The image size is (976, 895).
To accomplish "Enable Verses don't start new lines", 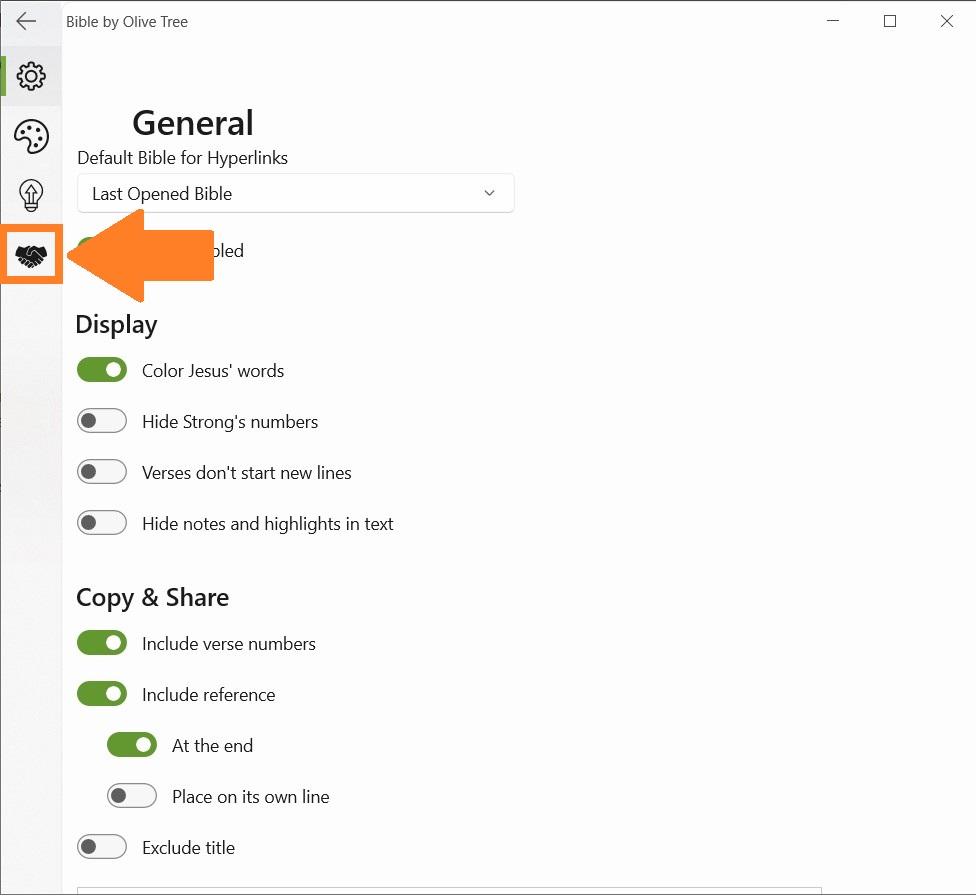I will click(x=102, y=472).
